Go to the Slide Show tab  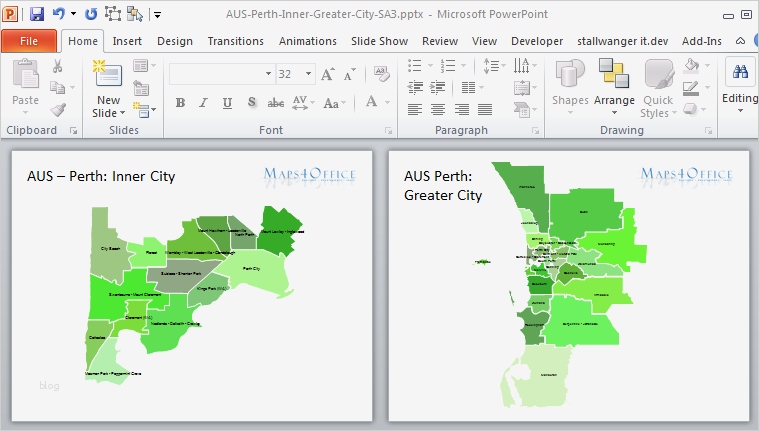pos(379,41)
